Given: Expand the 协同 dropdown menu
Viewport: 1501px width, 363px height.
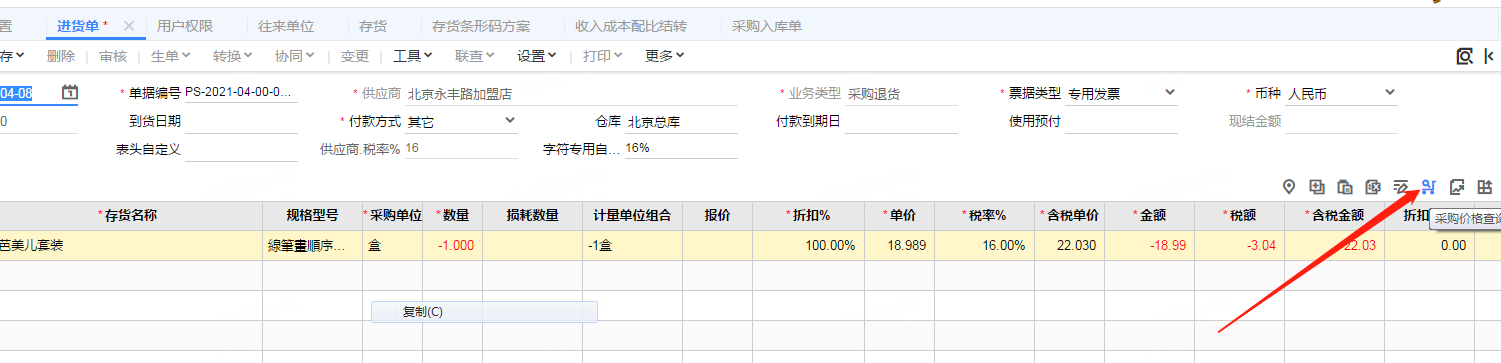Looking at the screenshot, I should click(x=295, y=56).
